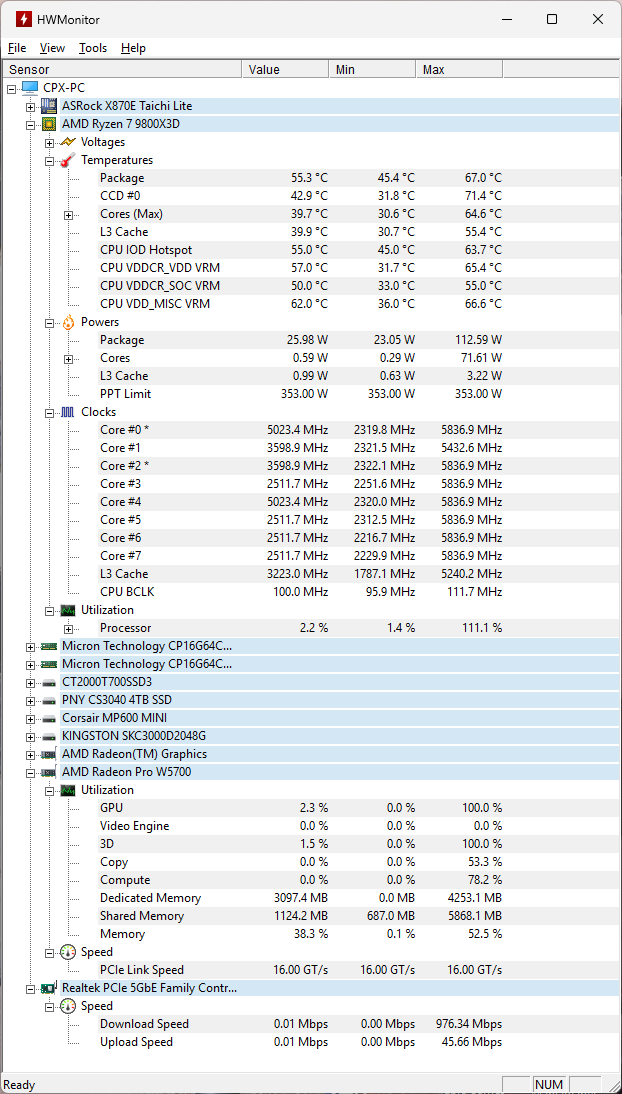Expand the Corsair MP600 MINI entry
This screenshot has width=622, height=1094.
click(31, 718)
